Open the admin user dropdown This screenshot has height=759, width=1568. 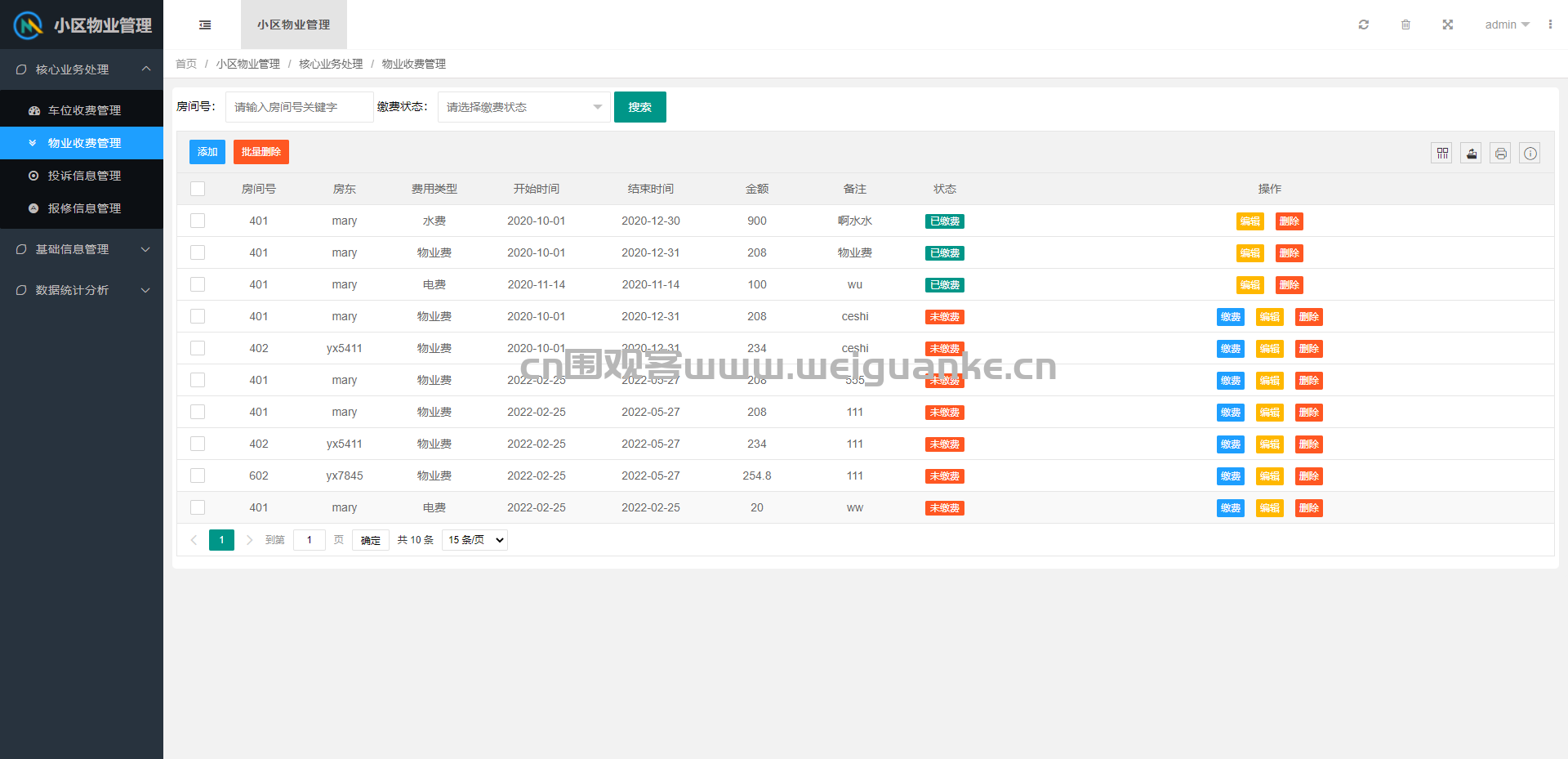pyautogui.click(x=1508, y=25)
